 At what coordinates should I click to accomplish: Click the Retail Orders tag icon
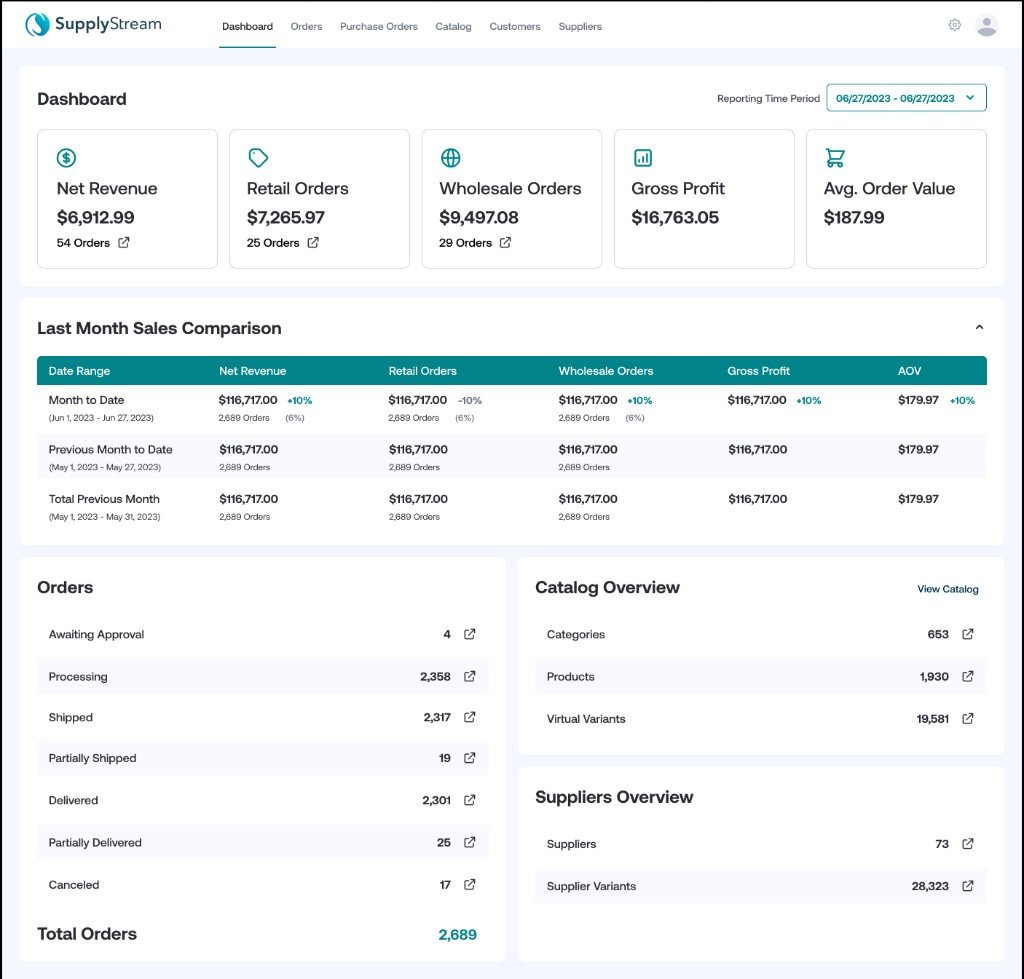pos(258,157)
